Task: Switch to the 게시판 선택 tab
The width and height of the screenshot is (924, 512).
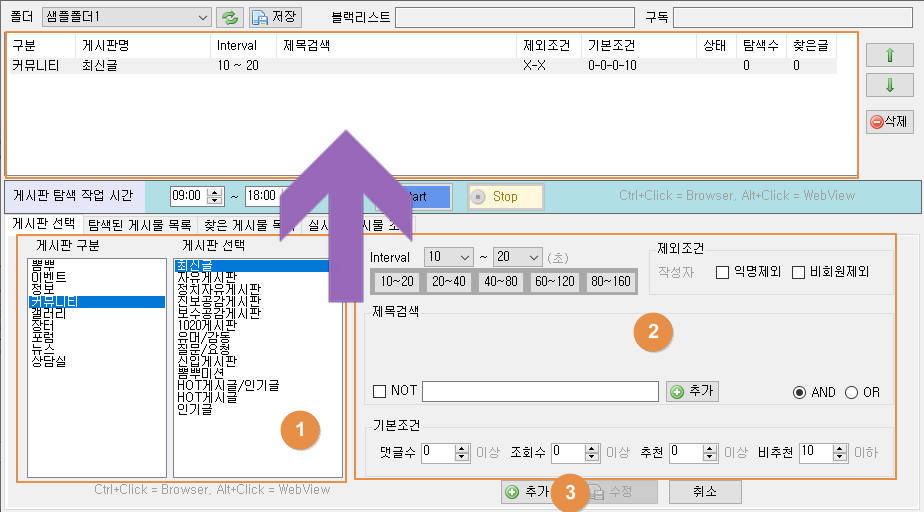Action: (44, 224)
